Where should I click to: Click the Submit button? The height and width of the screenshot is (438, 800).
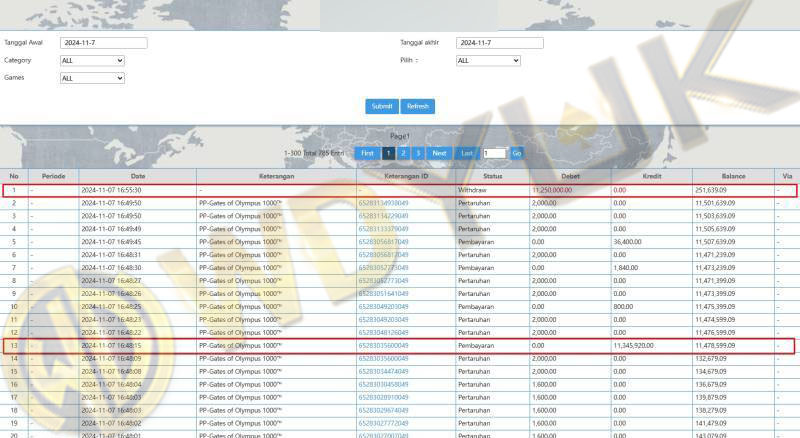tap(382, 106)
